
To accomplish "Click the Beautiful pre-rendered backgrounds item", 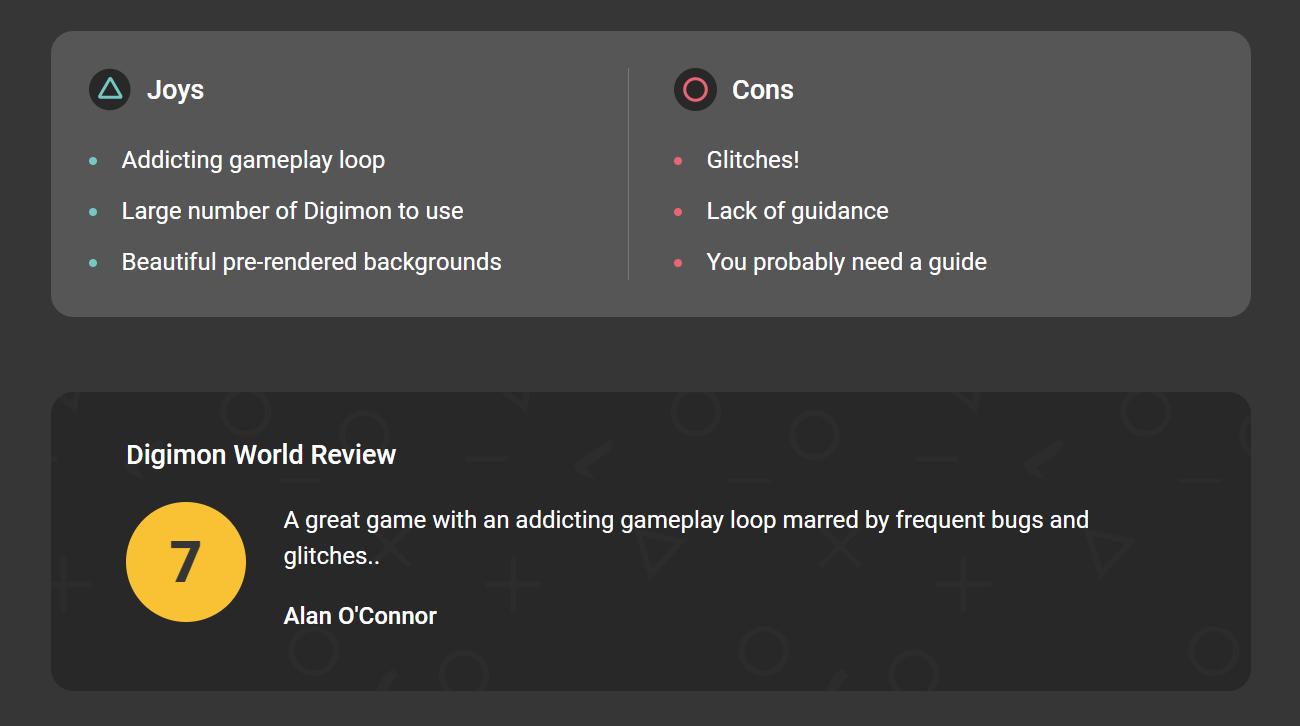I will pyautogui.click(x=312, y=262).
